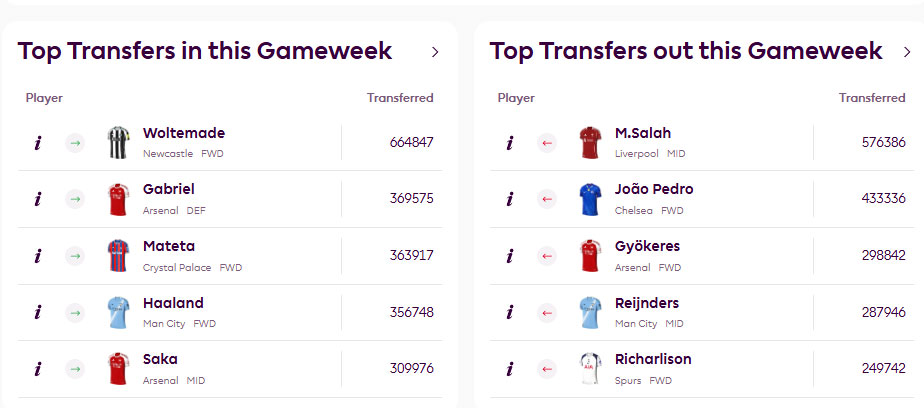Click red transfer-out arrow for Reijnders
The image size is (924, 408).
[x=547, y=312]
